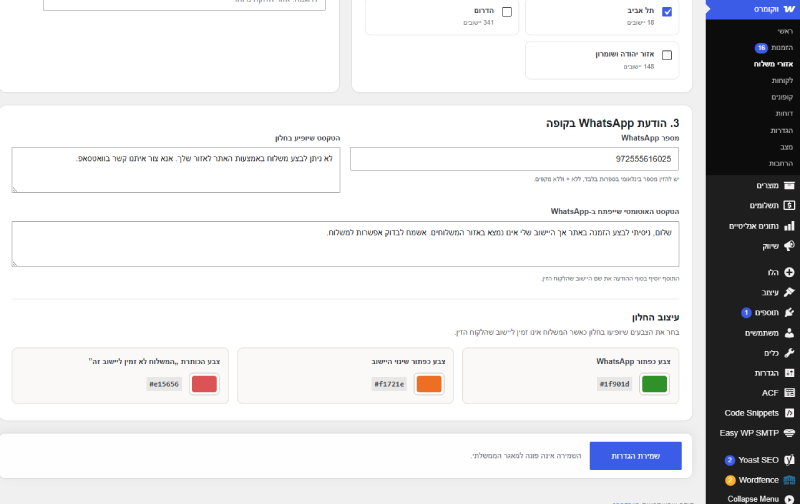Click the Collapse Menu text link
The height and width of the screenshot is (504, 800).
coord(753,499)
